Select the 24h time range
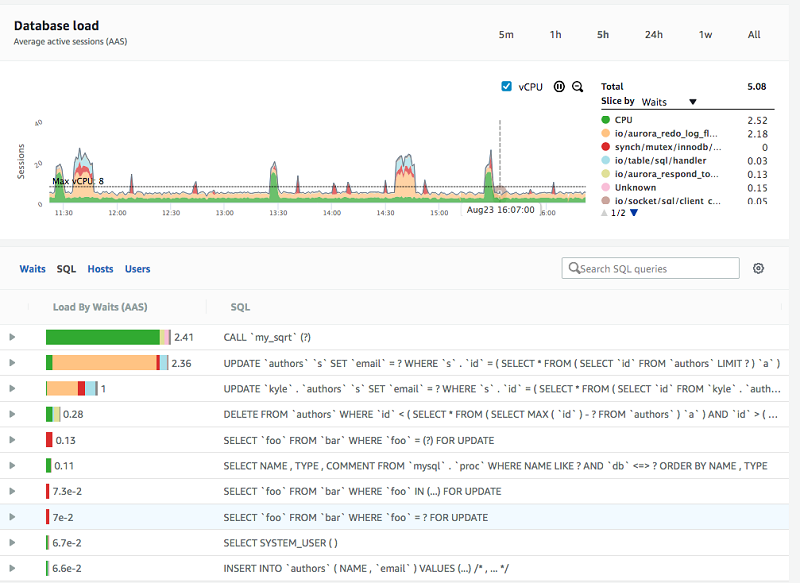Viewport: 800px width, 583px height. 653,35
